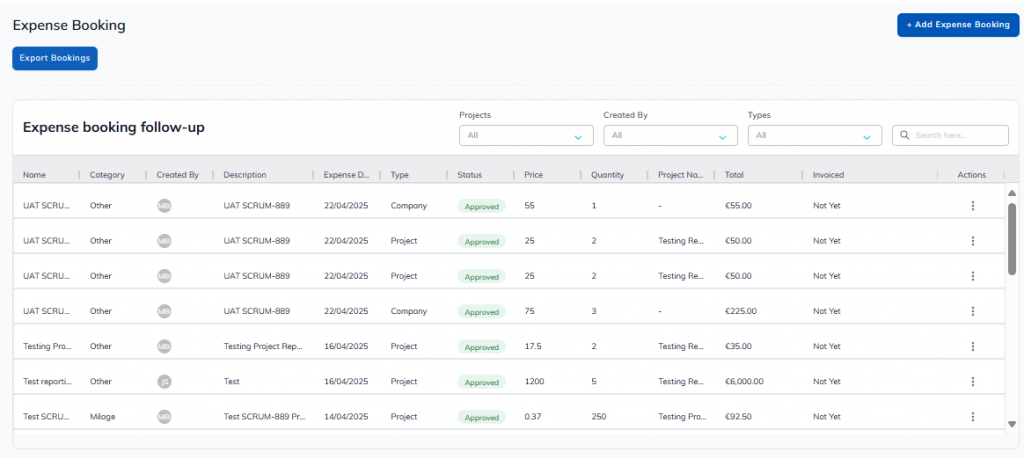Click the Price column header

[x=534, y=175]
